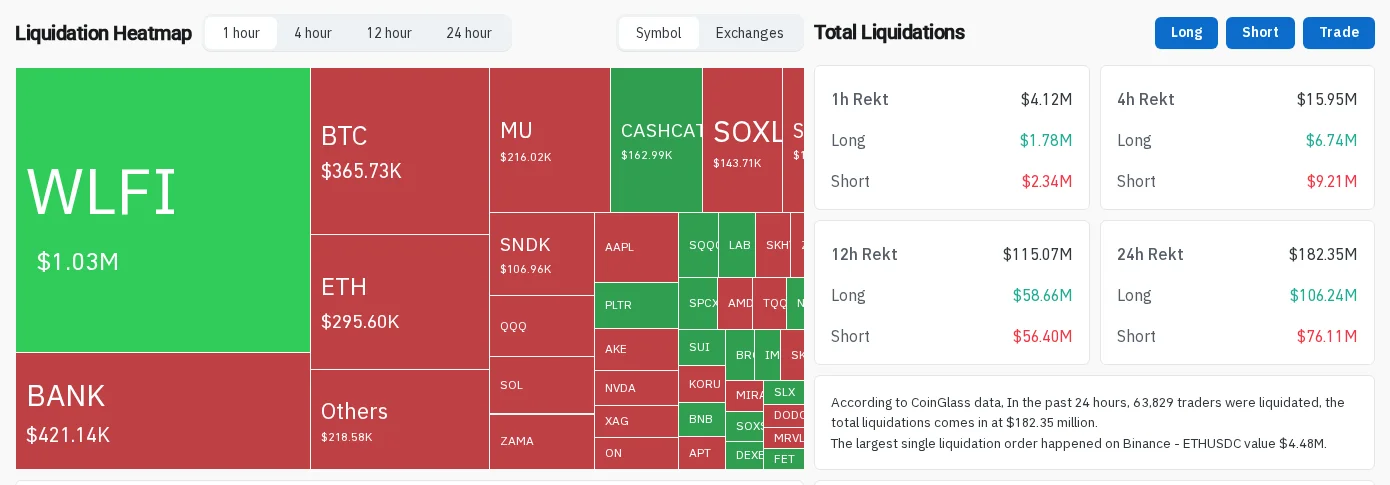
Task: Click the green CASHCAT tile
Action: (x=656, y=140)
